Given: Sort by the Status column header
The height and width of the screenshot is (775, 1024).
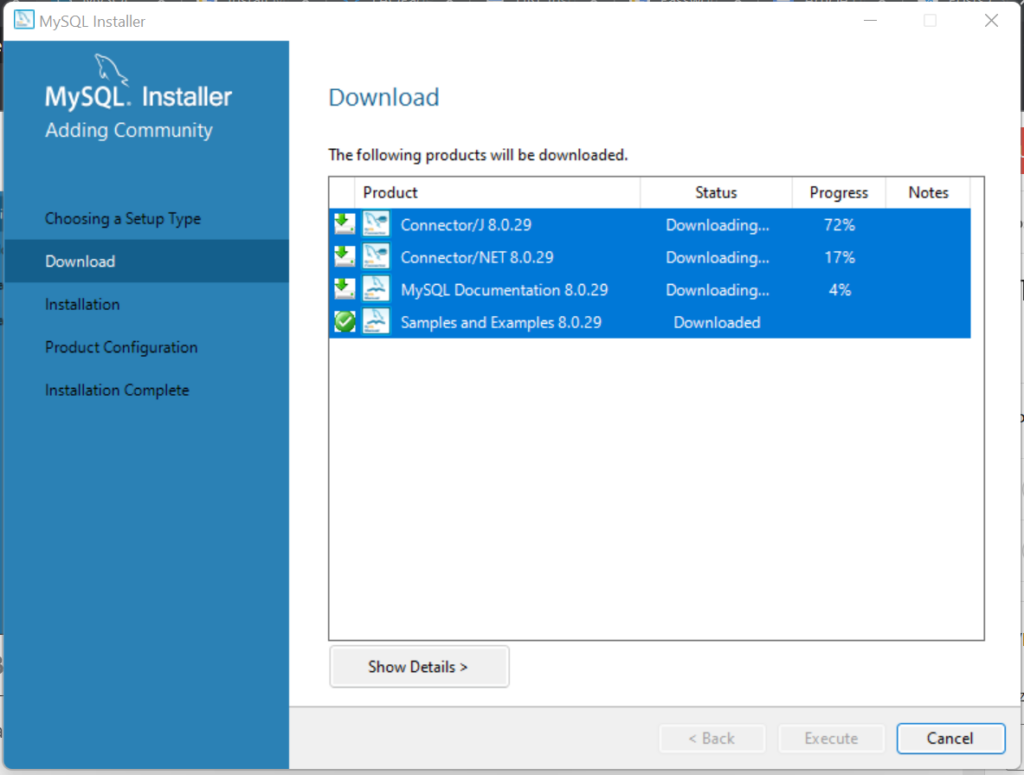Looking at the screenshot, I should click(x=716, y=193).
